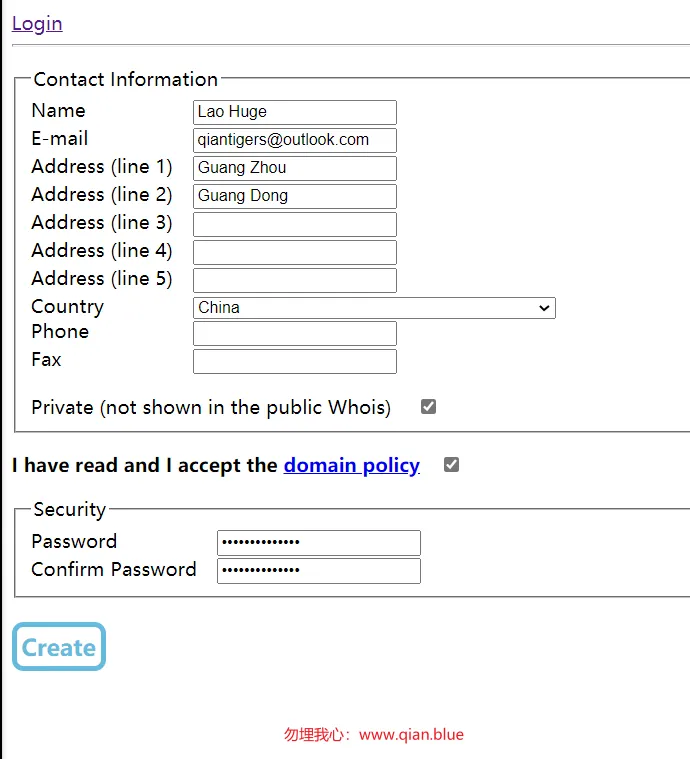Uncheck the Private Whois checkbox

coord(429,407)
